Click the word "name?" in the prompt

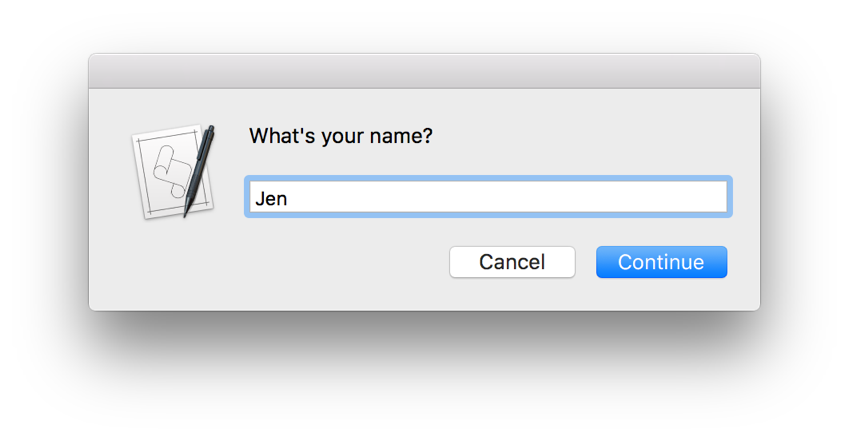point(401,136)
